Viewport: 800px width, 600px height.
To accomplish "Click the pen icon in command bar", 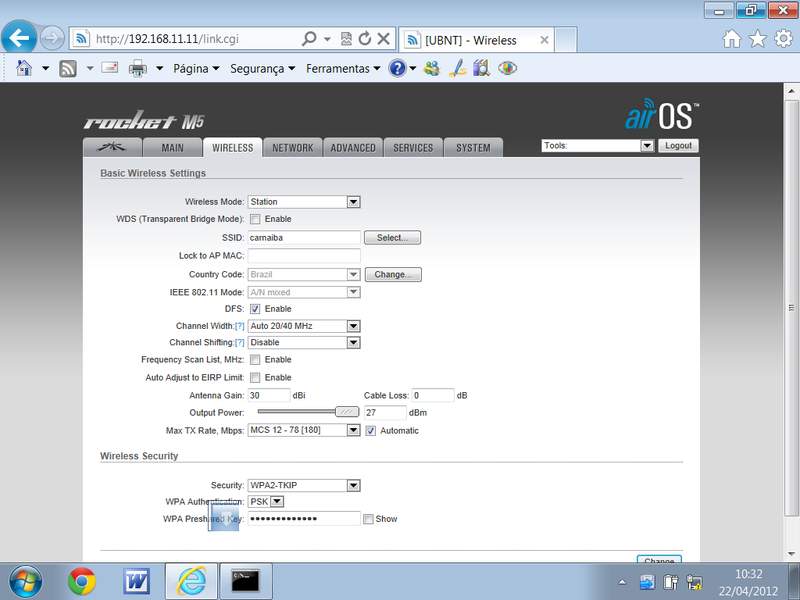I will [x=457, y=68].
